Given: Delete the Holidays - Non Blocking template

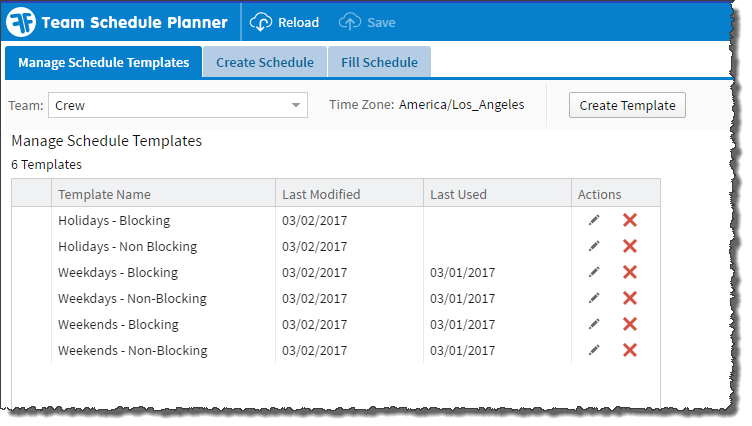Looking at the screenshot, I should pos(630,246).
